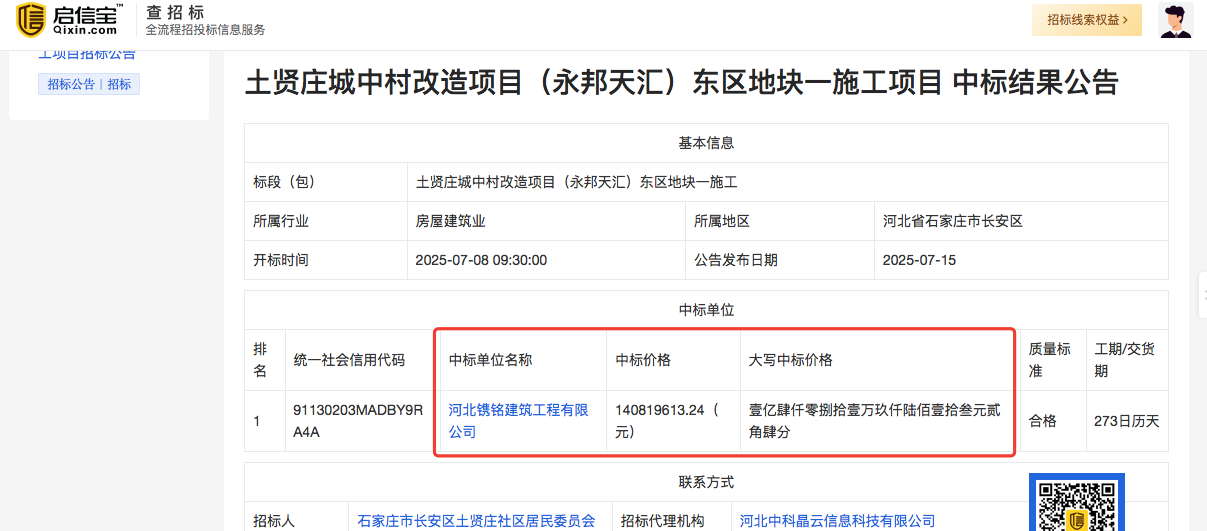Click the 招标公告 | 招标 tag
1207x531 pixels.
tap(89, 84)
